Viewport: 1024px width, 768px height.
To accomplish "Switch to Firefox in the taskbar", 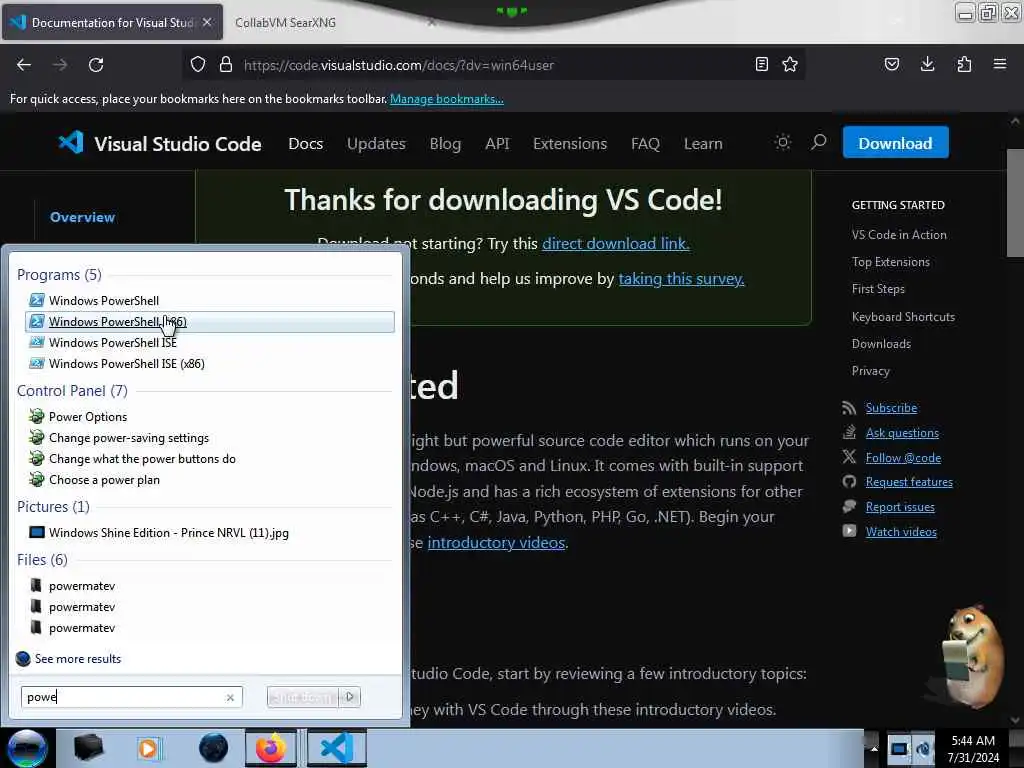I will point(271,748).
